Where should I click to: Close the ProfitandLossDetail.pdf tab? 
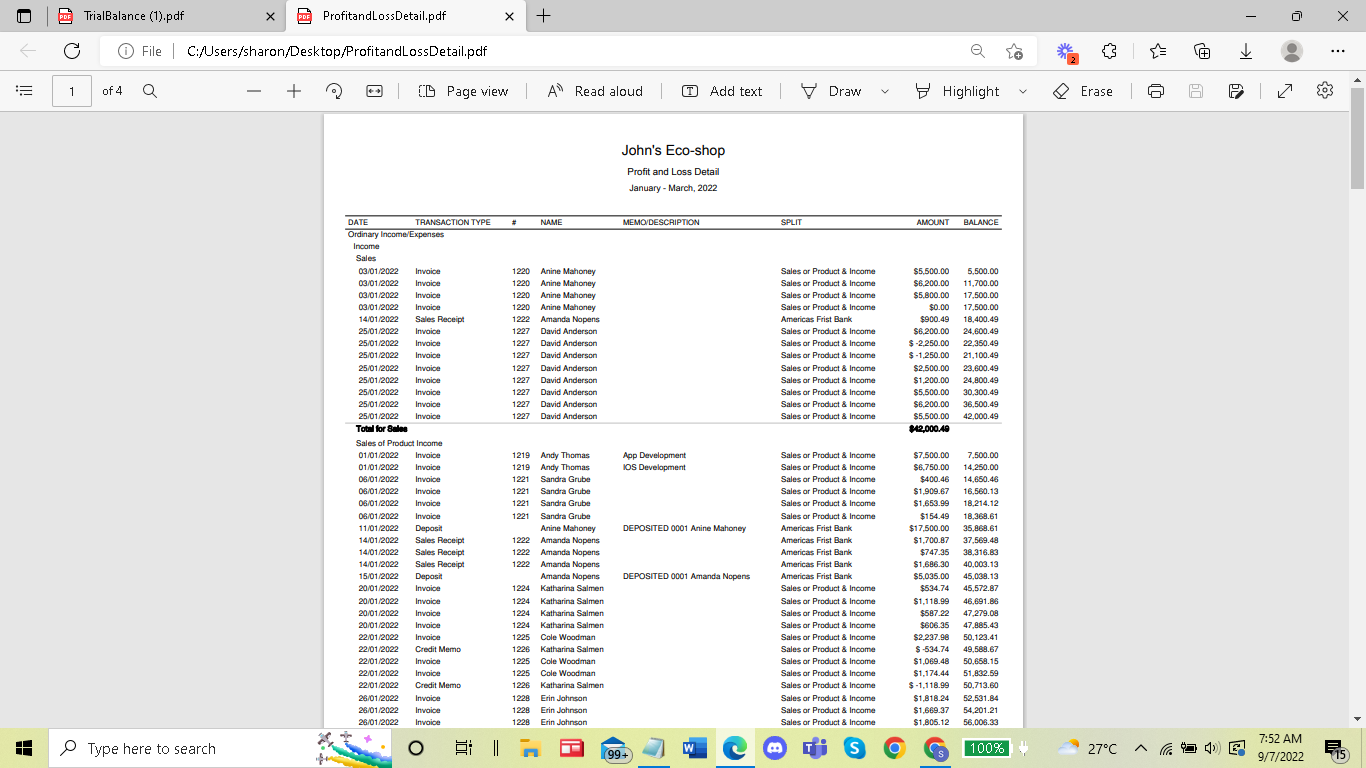pos(510,16)
